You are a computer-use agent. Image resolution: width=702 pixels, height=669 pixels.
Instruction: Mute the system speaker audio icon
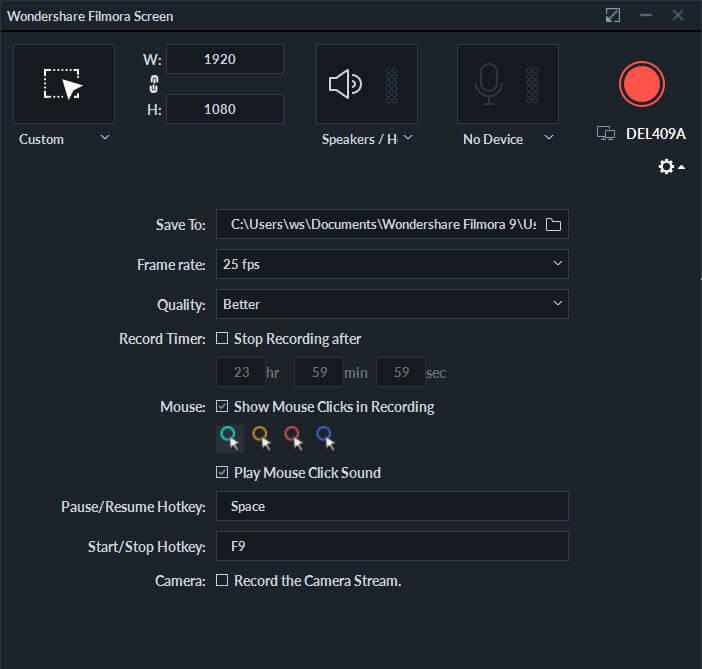point(345,84)
